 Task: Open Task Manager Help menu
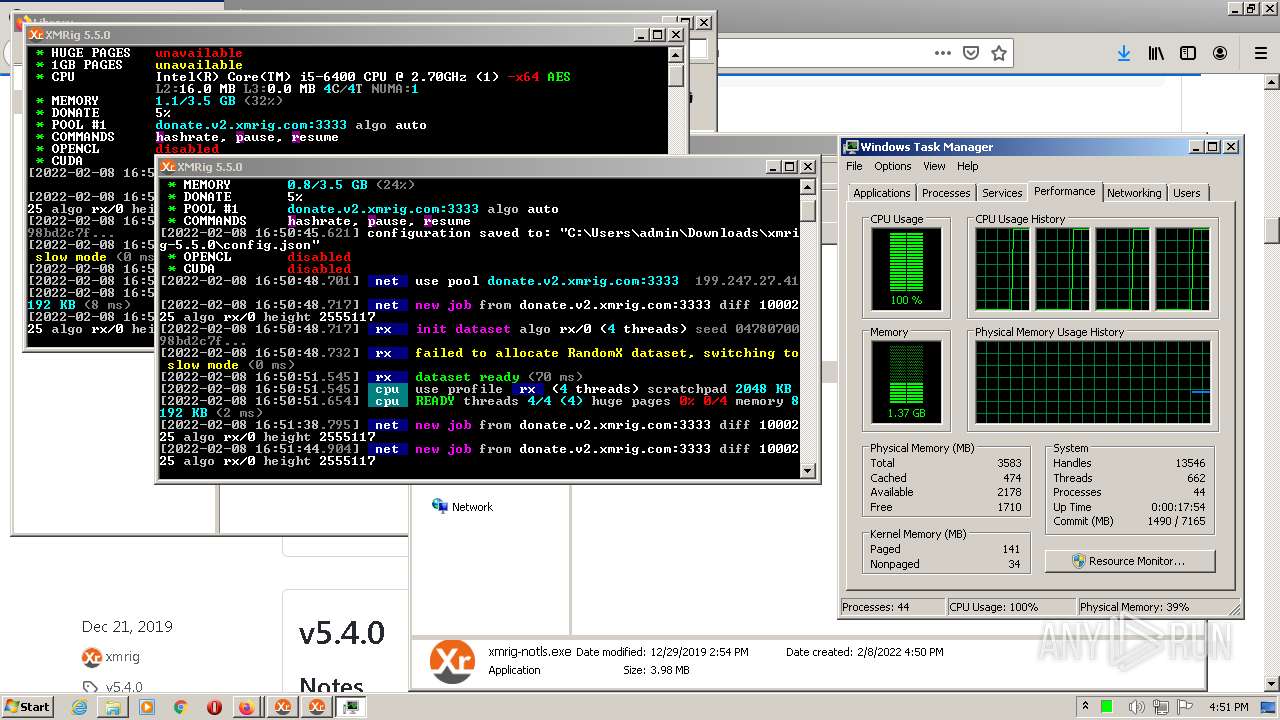pos(967,166)
